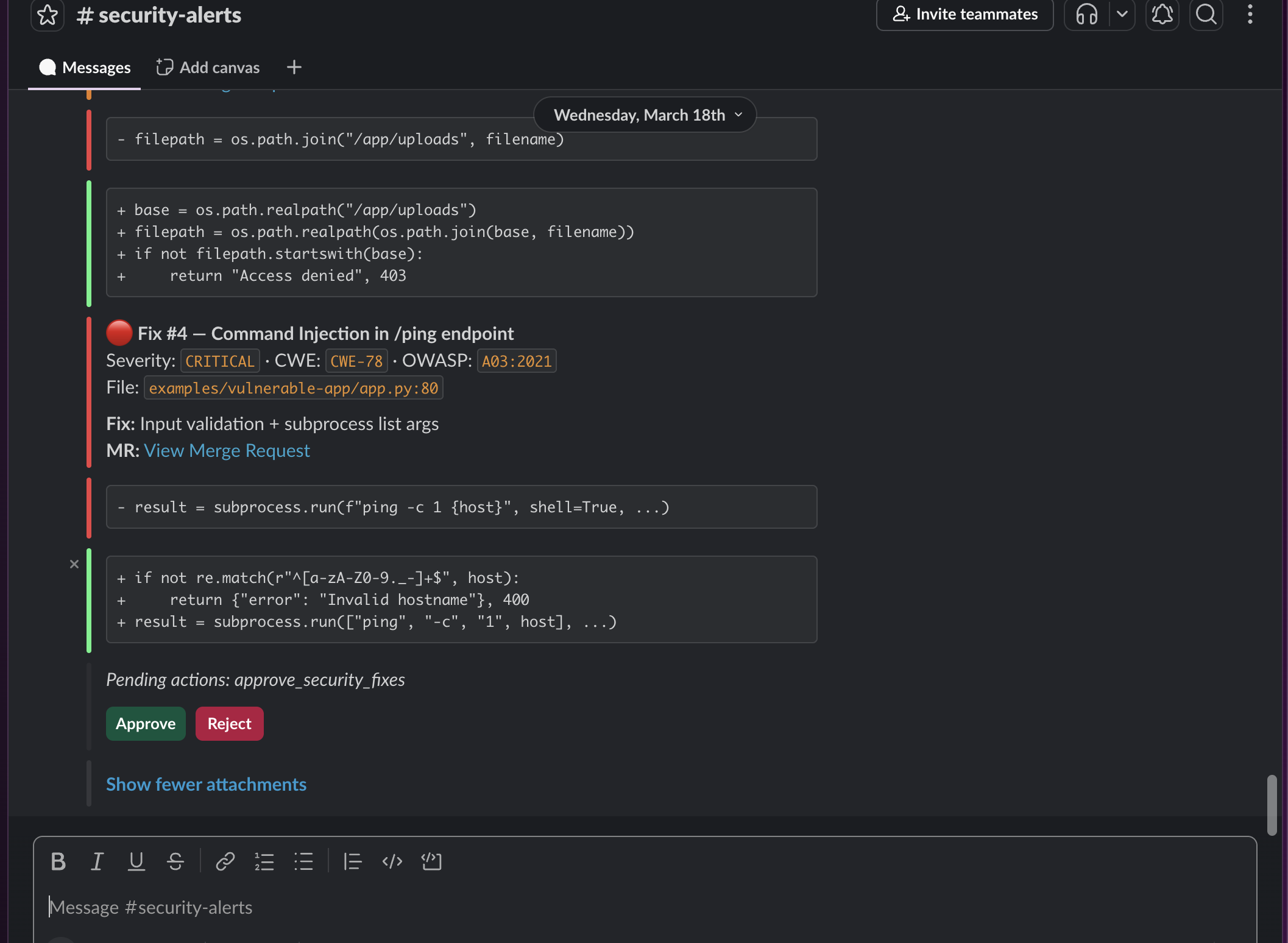Insert inline code formatting
1288x943 pixels.
coord(392,861)
